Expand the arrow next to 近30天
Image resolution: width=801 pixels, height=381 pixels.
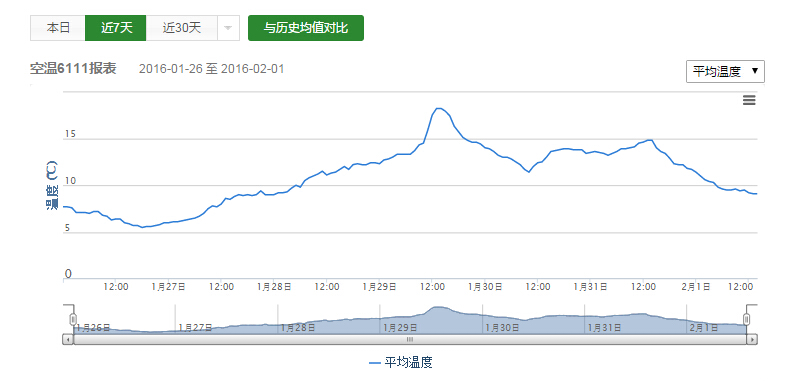[228, 28]
